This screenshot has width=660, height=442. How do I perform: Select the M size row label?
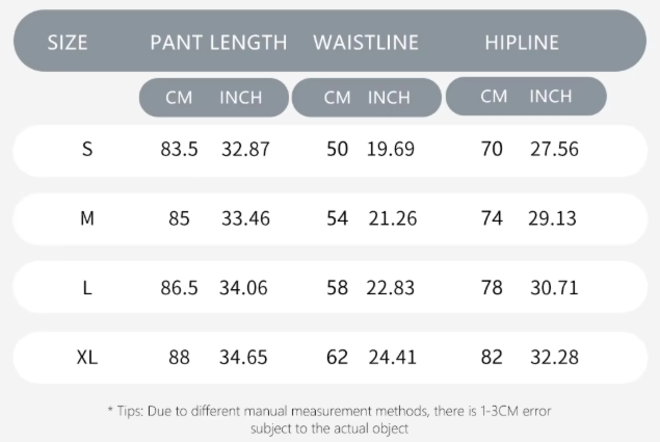(87, 218)
